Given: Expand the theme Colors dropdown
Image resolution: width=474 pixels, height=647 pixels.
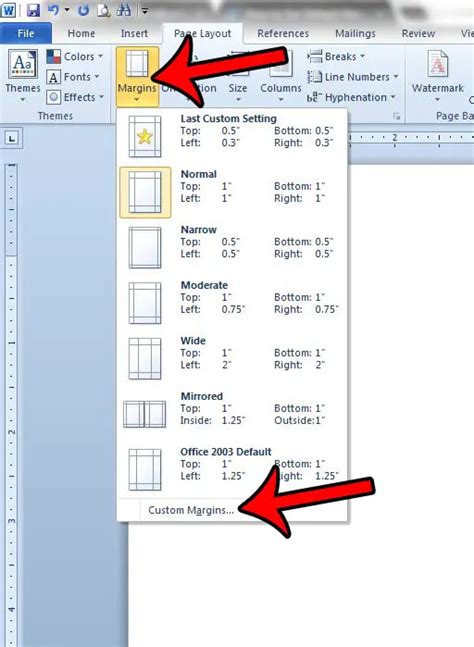Looking at the screenshot, I should 75,57.
